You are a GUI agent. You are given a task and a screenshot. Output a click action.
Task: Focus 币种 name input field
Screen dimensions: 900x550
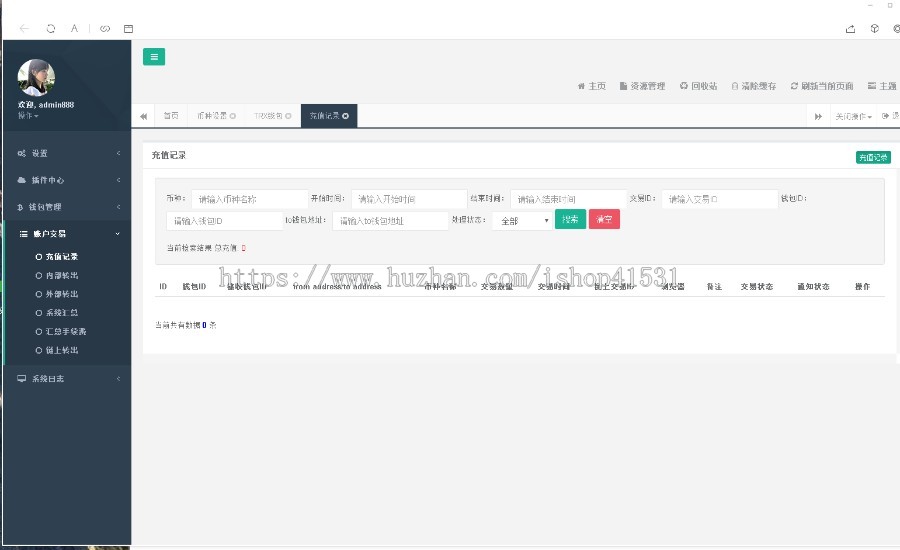(x=250, y=199)
